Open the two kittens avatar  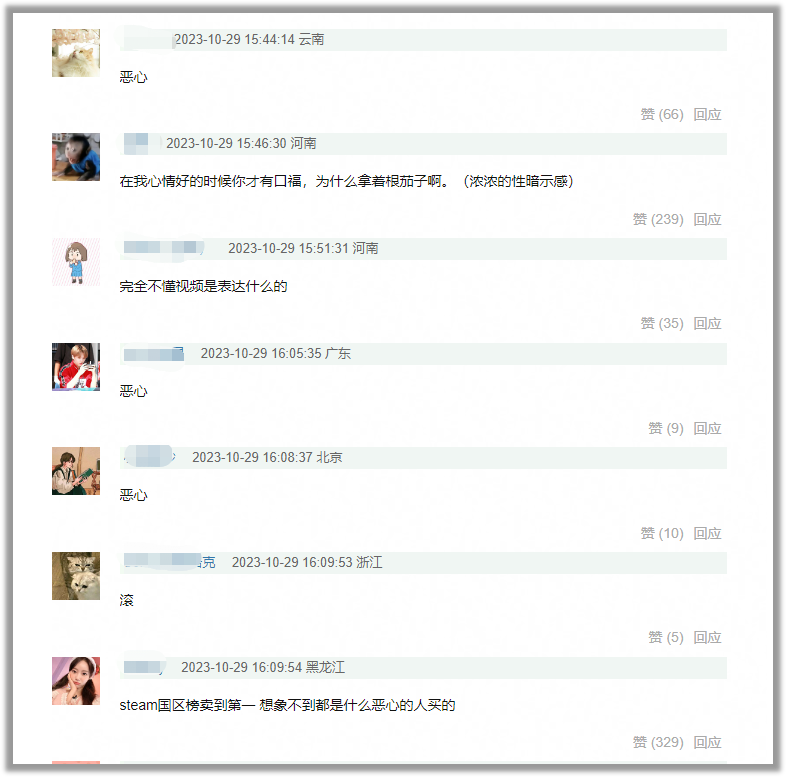(x=76, y=576)
